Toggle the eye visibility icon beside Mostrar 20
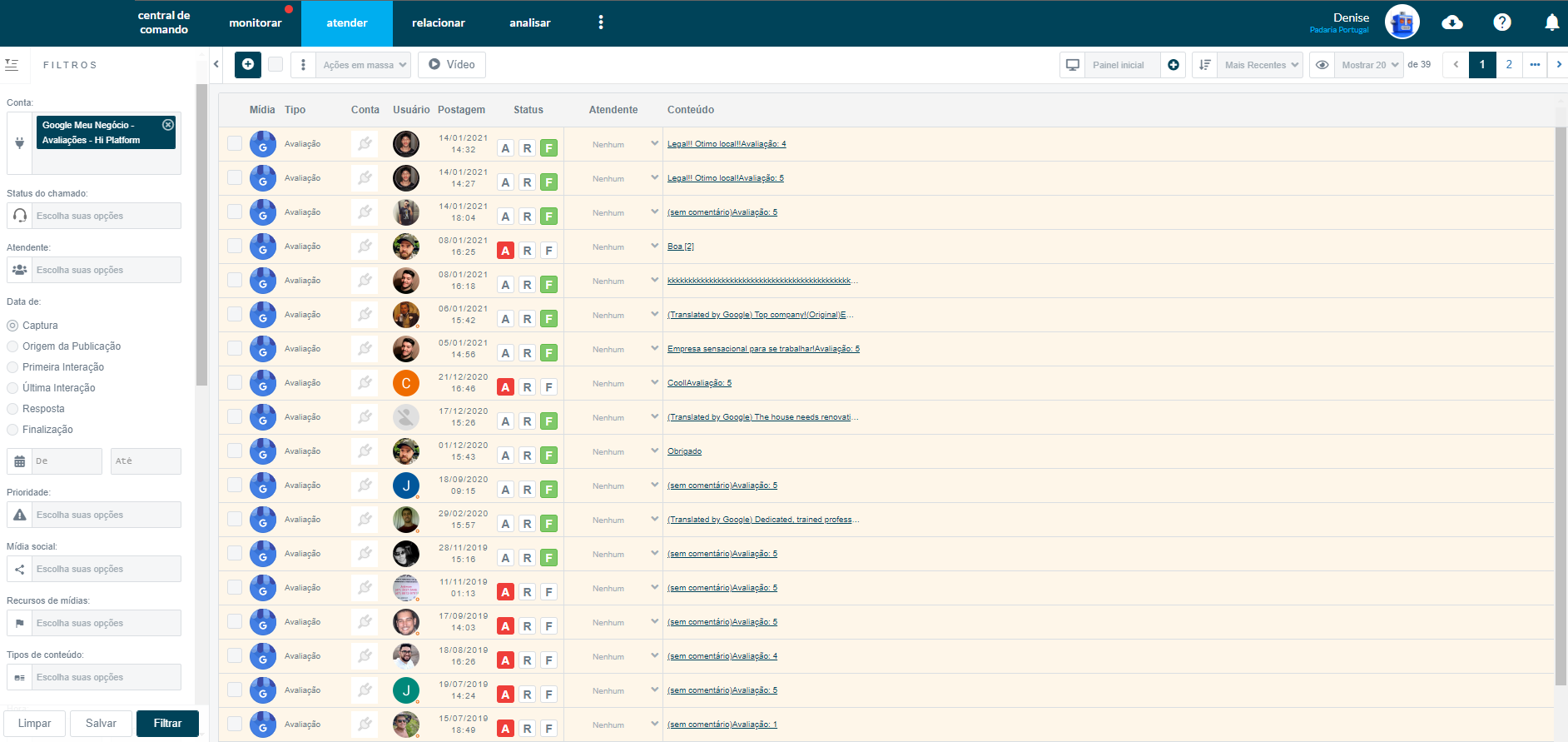The height and width of the screenshot is (742, 1568). (x=1322, y=64)
